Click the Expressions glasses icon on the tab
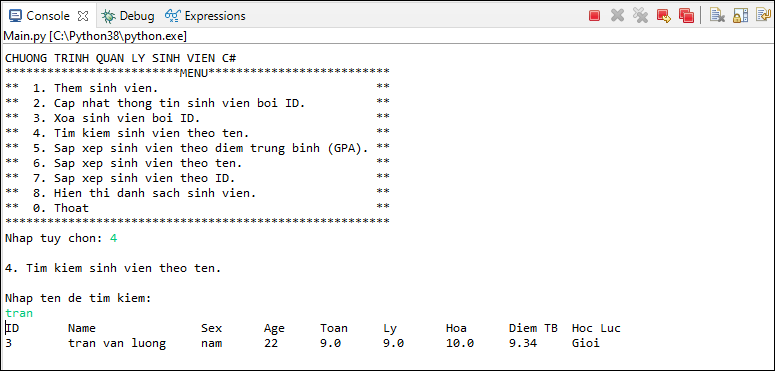The height and width of the screenshot is (371, 775). point(172,16)
